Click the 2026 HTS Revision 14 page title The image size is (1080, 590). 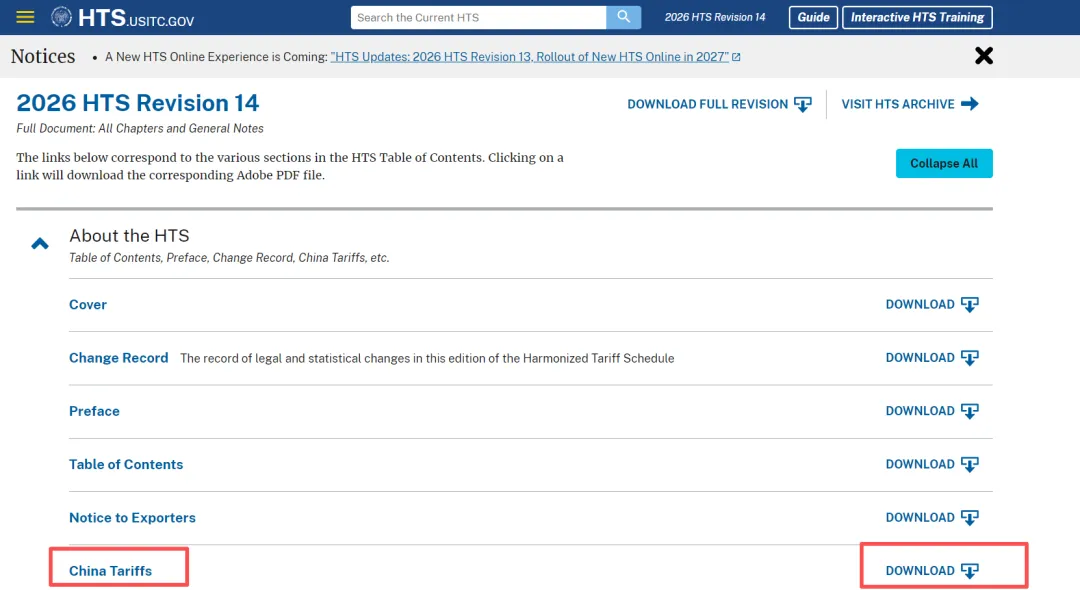click(x=138, y=103)
